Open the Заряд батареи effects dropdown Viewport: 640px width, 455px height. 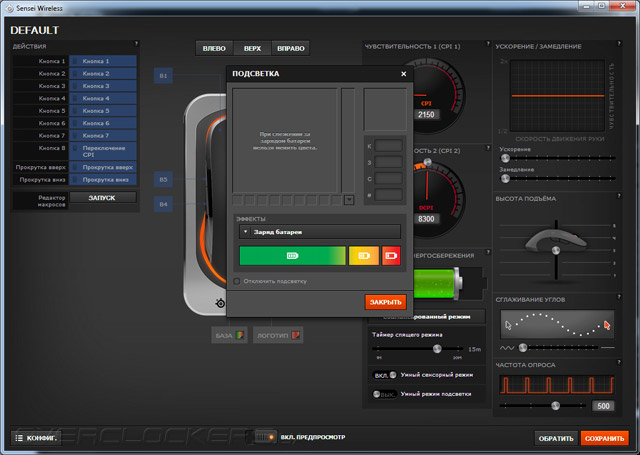point(320,232)
